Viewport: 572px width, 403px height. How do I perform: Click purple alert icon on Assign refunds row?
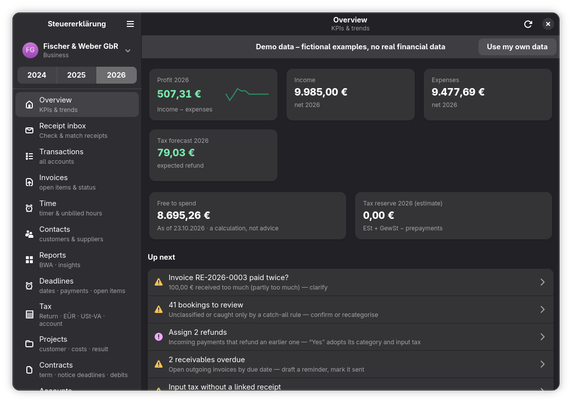(x=159, y=337)
